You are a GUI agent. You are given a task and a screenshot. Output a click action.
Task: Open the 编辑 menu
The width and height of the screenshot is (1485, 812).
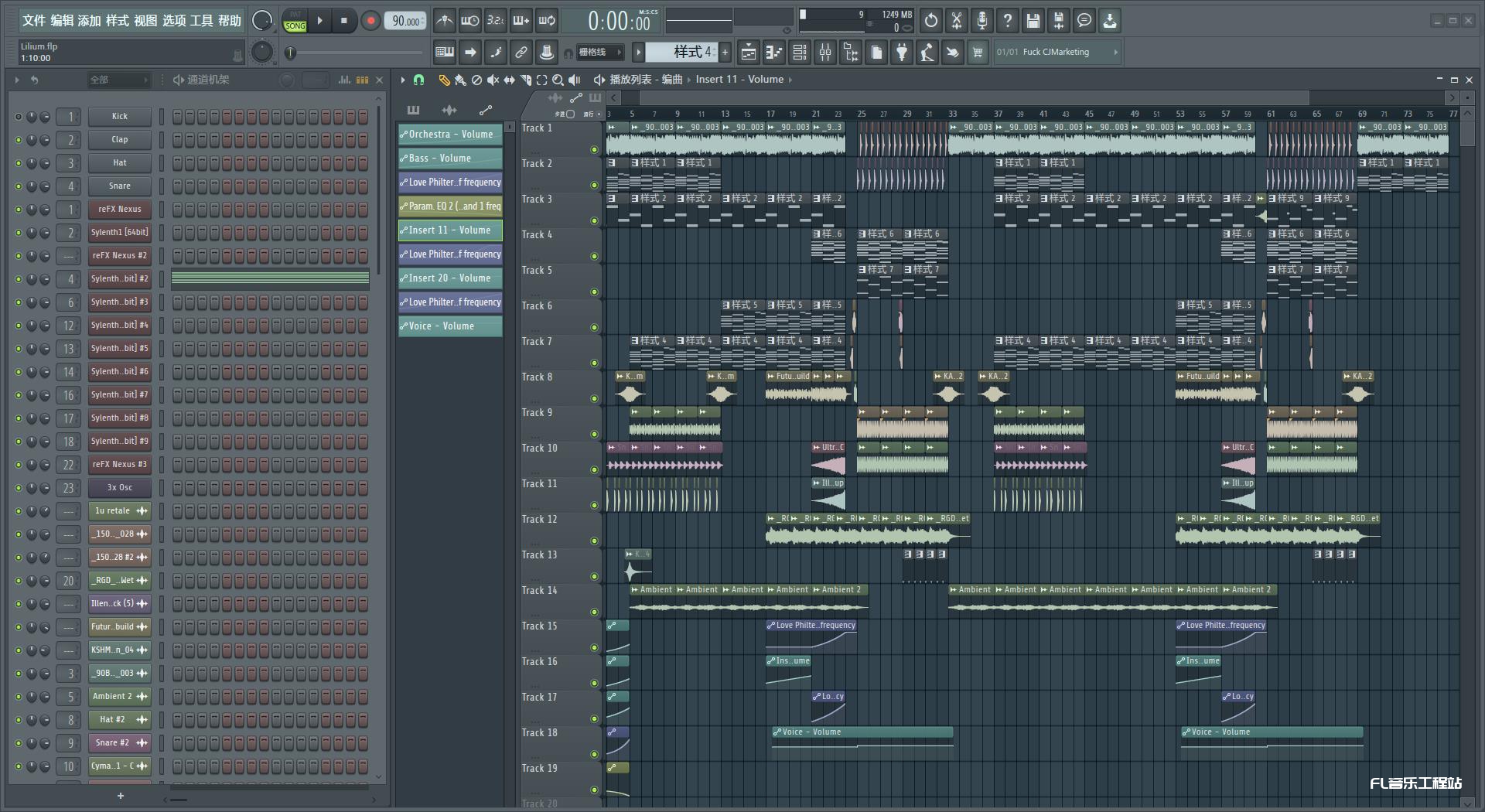[62, 21]
